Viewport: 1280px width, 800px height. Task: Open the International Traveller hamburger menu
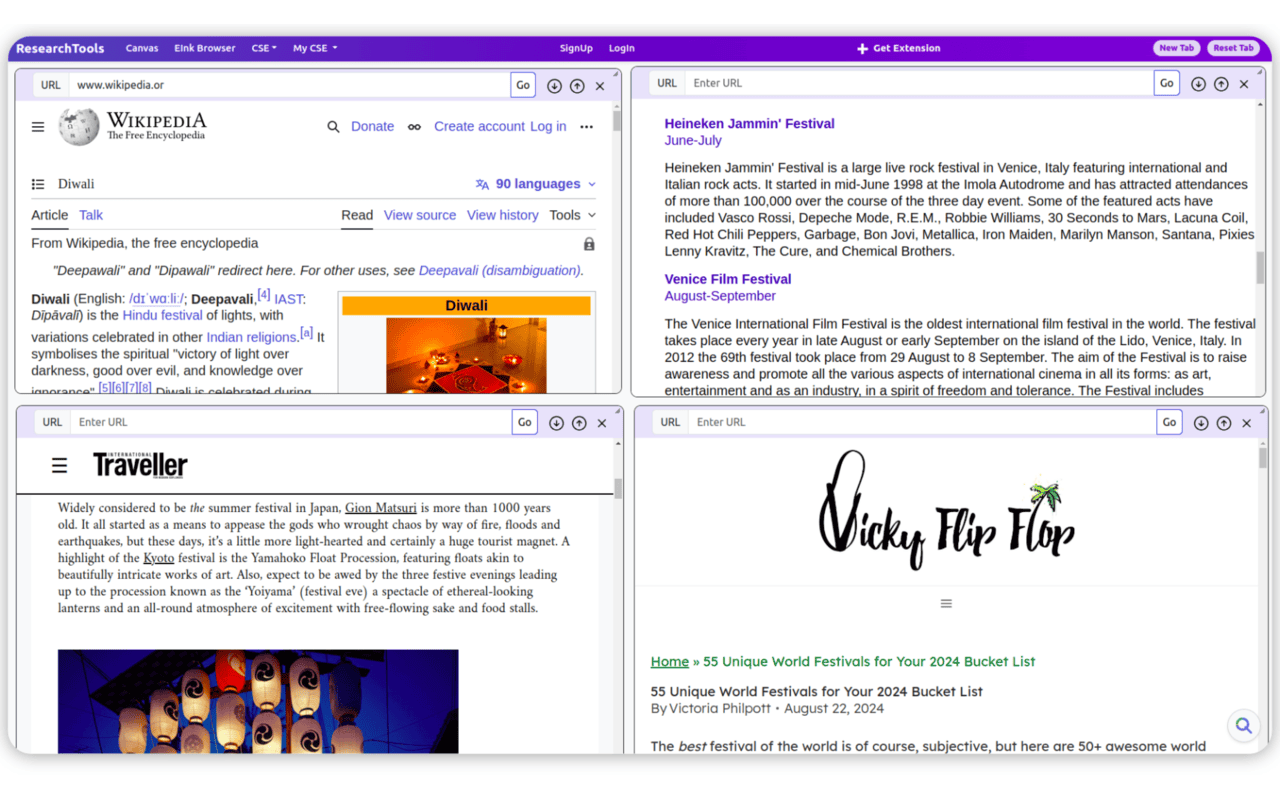click(59, 464)
